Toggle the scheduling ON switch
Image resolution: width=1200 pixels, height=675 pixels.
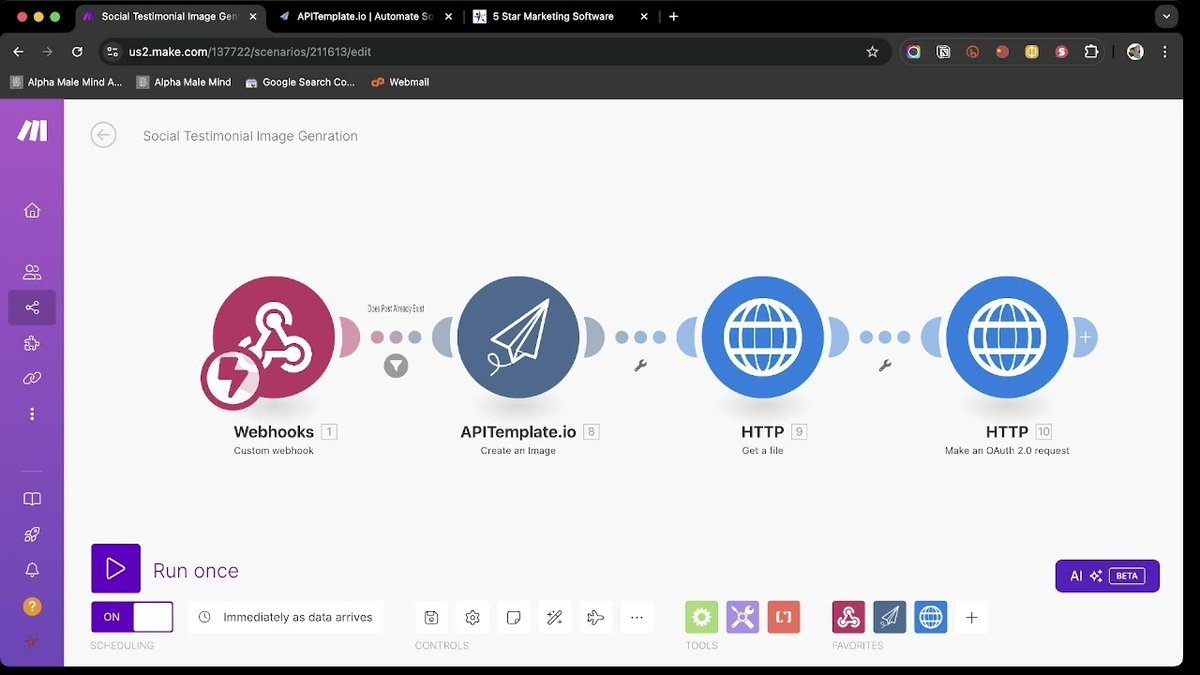[x=132, y=617]
